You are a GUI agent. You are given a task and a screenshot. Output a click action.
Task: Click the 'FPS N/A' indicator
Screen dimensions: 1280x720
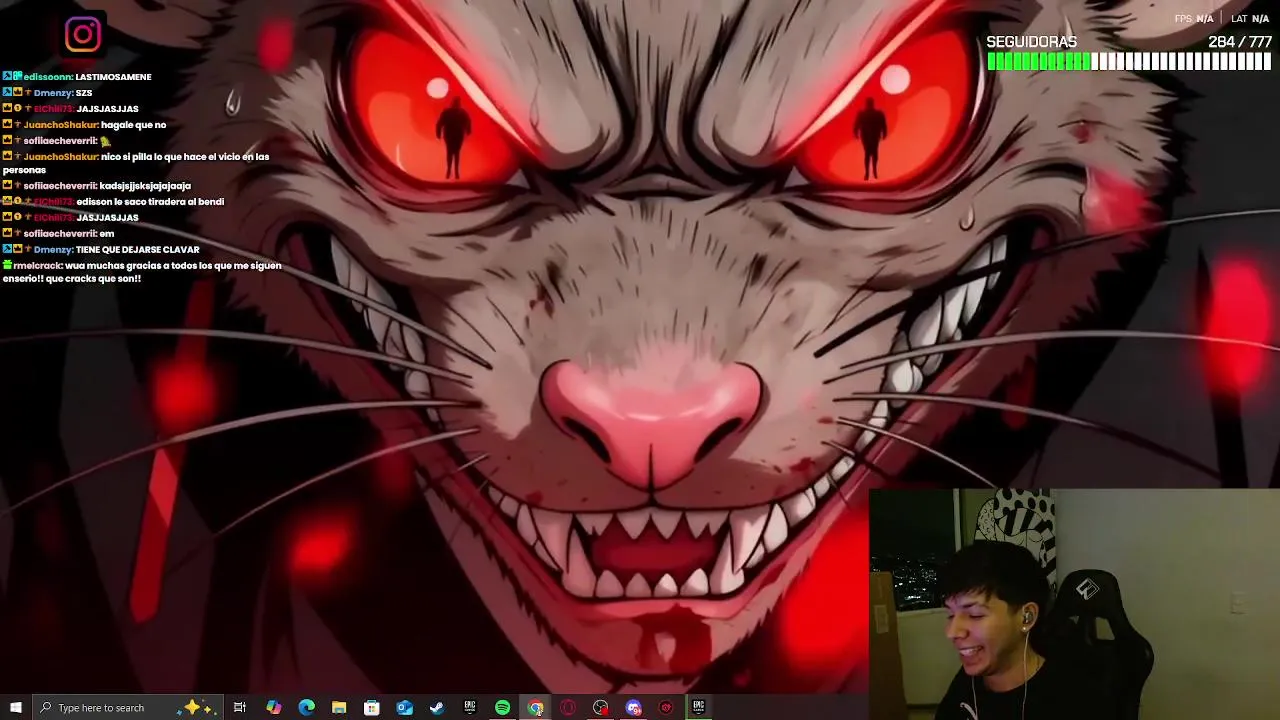(1194, 18)
